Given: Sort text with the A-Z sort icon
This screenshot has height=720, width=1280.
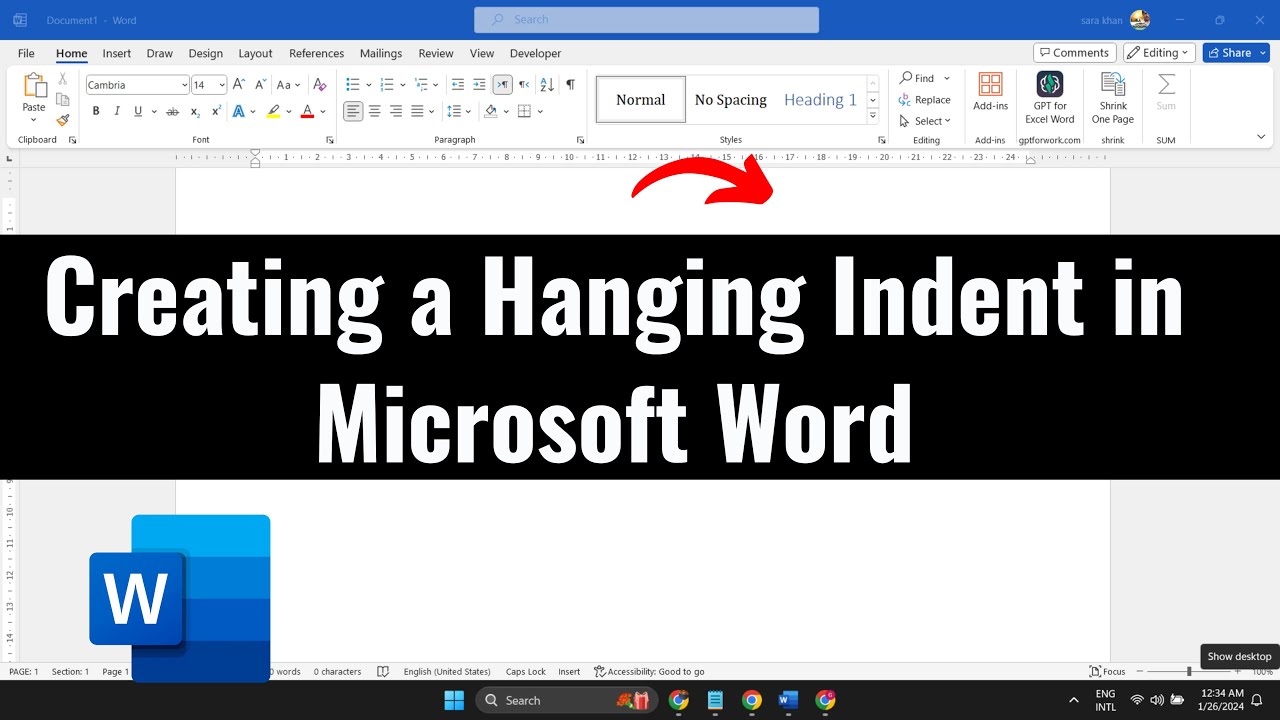Looking at the screenshot, I should pos(548,85).
